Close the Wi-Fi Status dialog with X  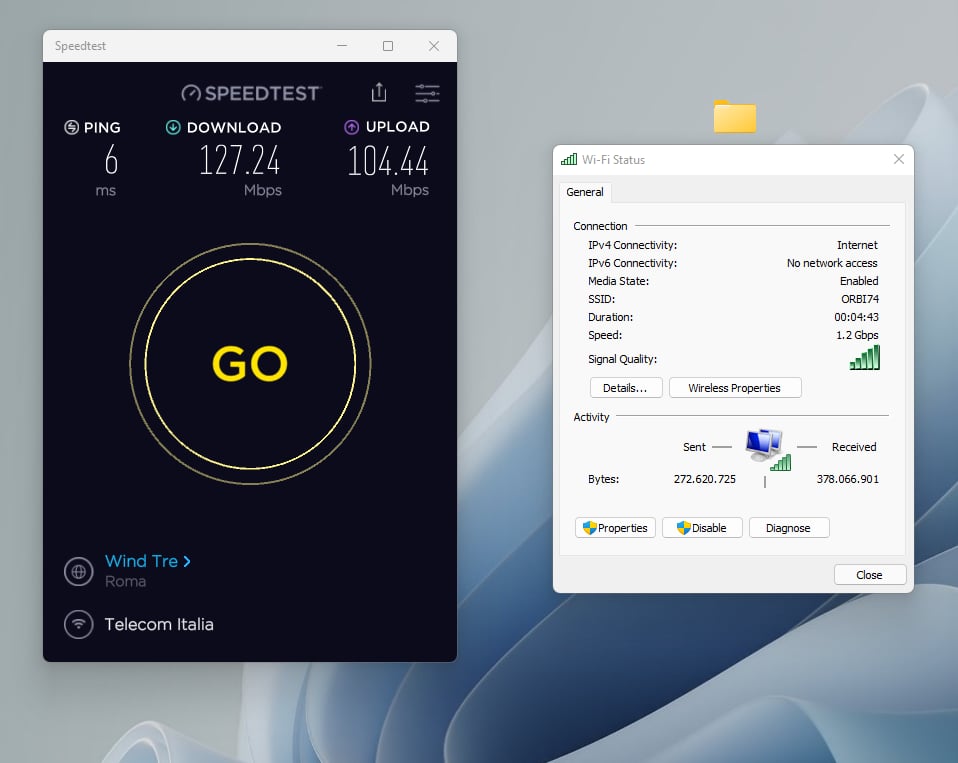tap(899, 159)
